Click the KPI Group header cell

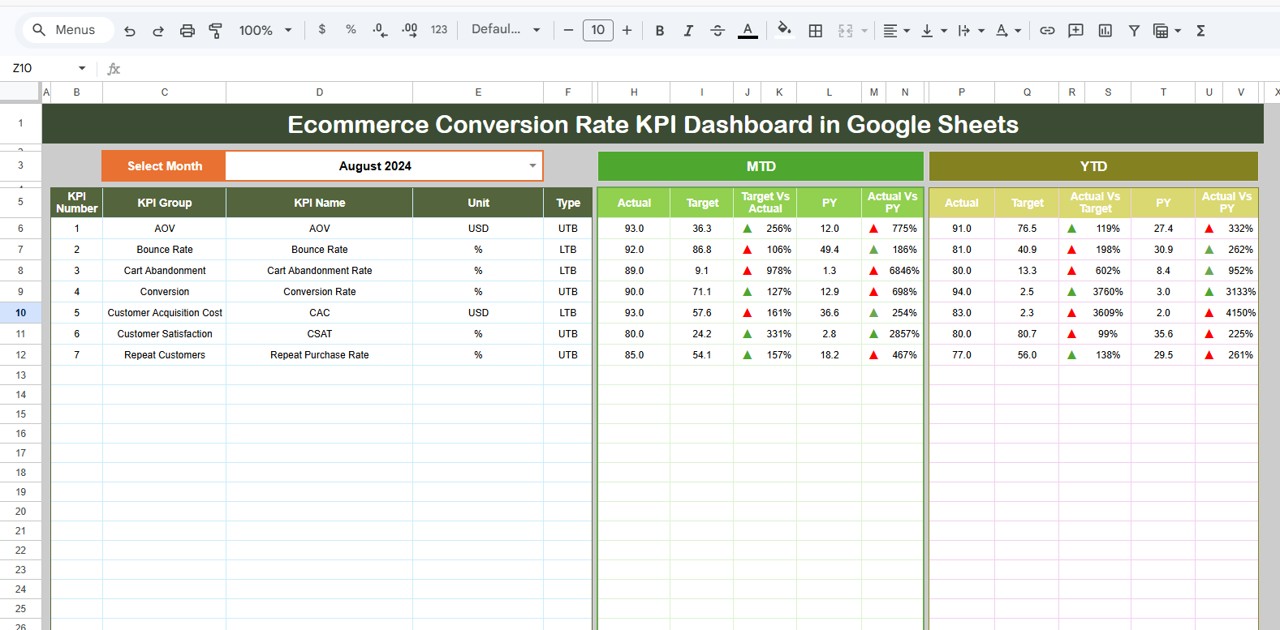coord(164,202)
